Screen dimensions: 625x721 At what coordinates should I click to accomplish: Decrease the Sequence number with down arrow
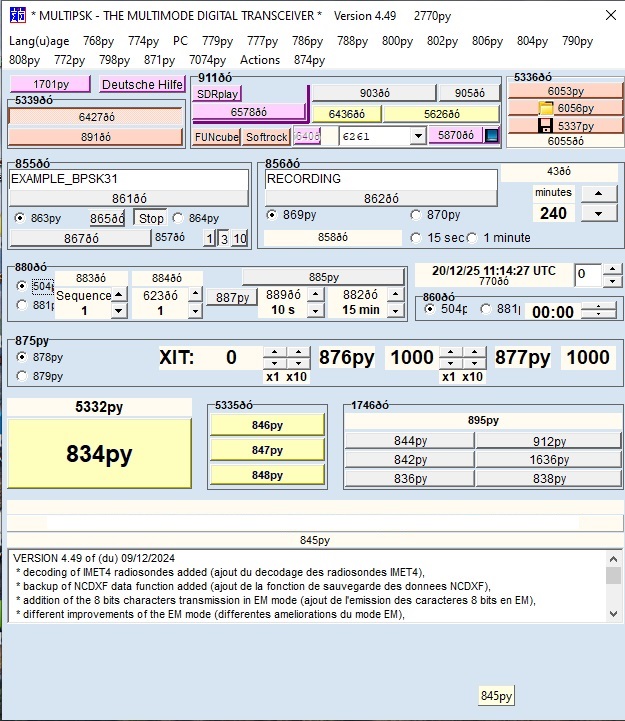click(118, 311)
